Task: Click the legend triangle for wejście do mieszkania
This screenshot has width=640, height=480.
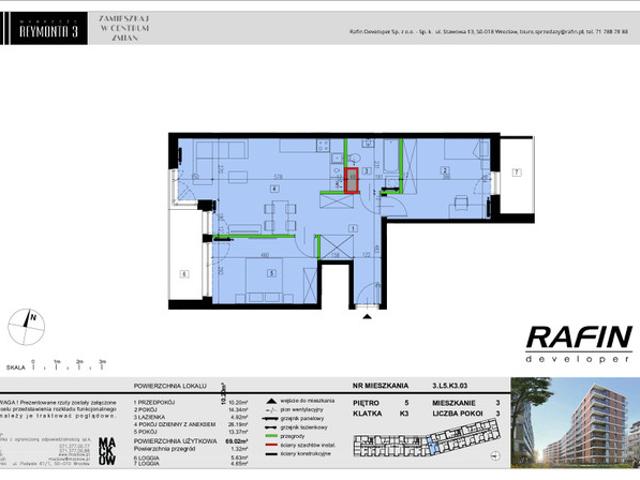Action: coord(271,401)
